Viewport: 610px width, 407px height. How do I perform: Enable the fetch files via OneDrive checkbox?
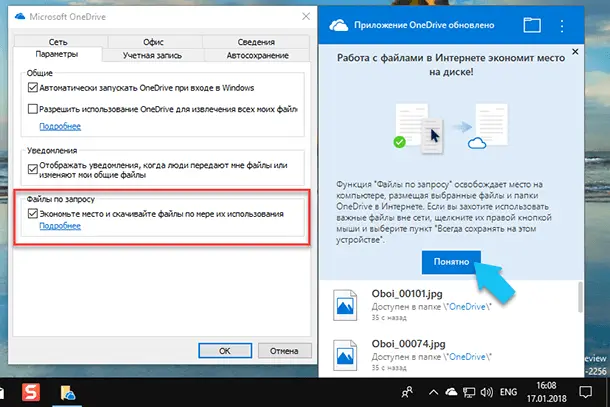34,108
